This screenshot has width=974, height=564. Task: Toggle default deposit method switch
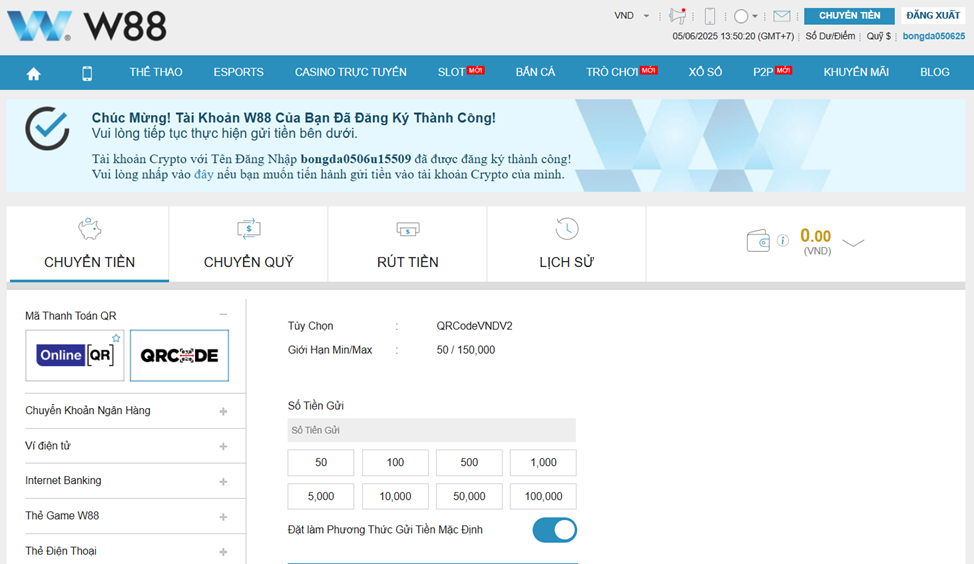click(555, 530)
